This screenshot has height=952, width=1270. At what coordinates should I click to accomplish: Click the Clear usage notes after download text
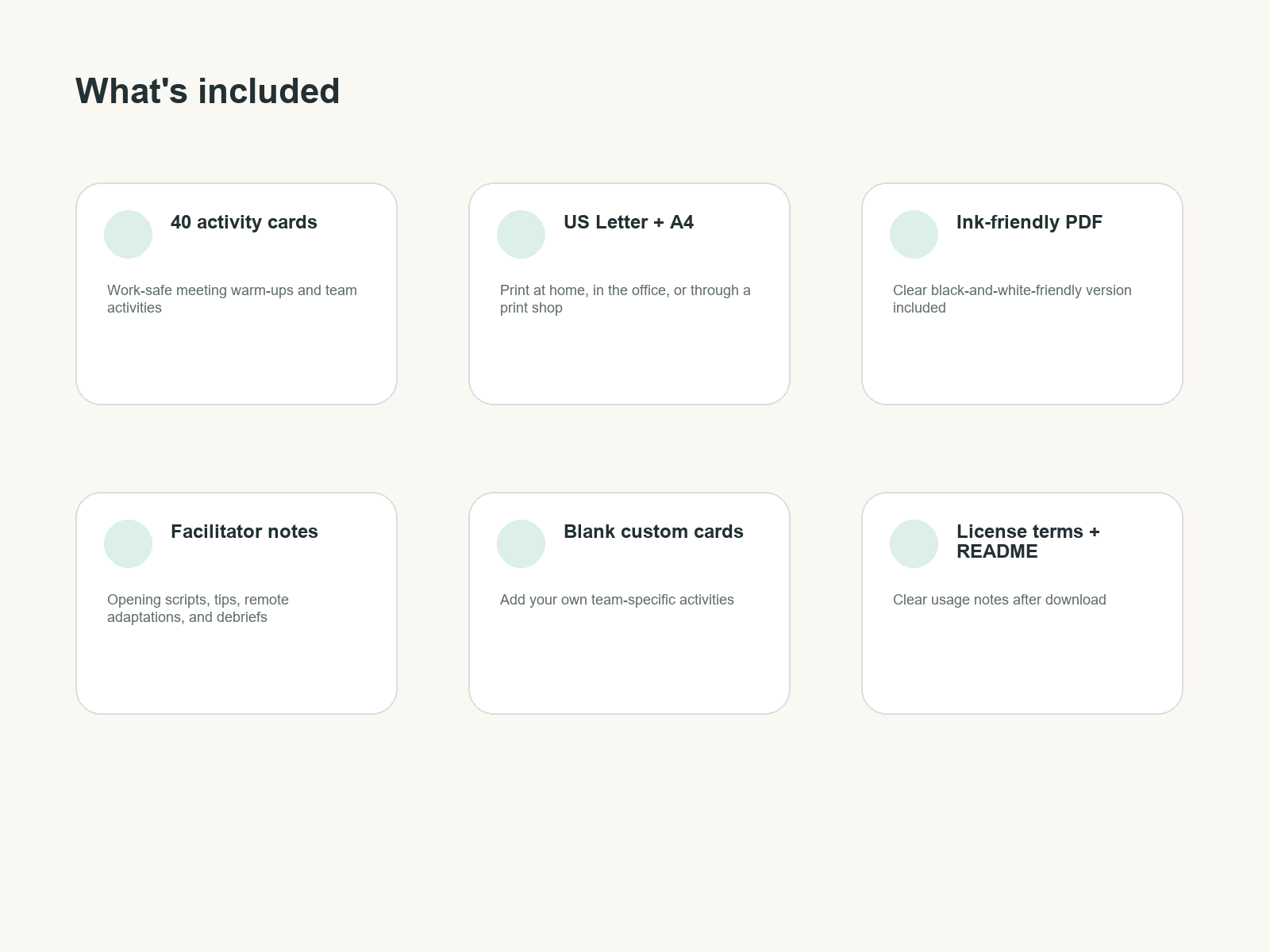(999, 600)
